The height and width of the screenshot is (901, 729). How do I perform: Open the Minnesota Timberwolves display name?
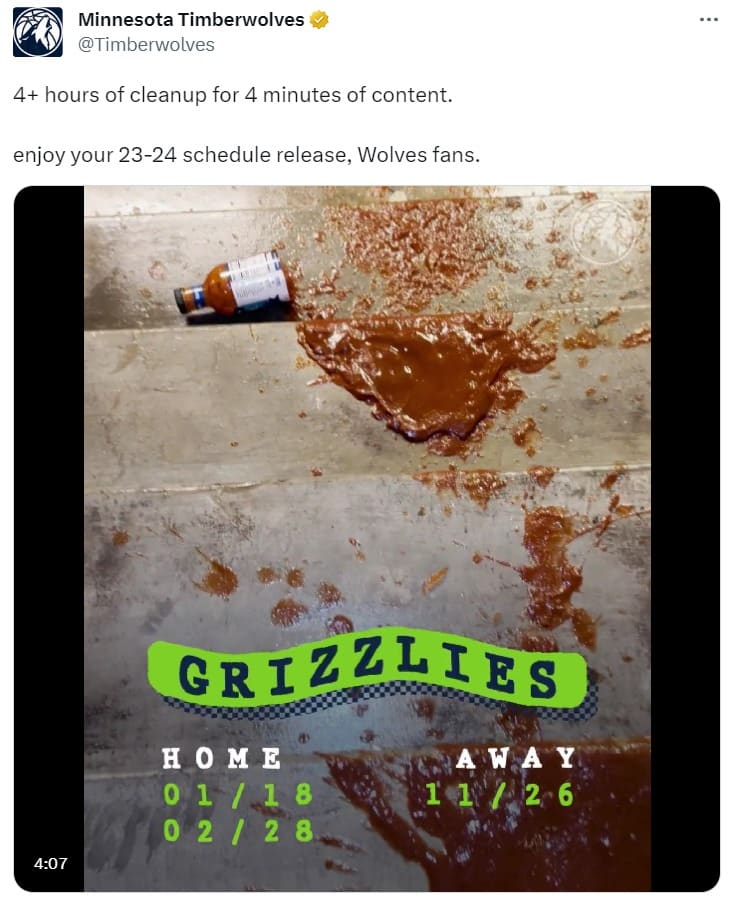tap(191, 20)
